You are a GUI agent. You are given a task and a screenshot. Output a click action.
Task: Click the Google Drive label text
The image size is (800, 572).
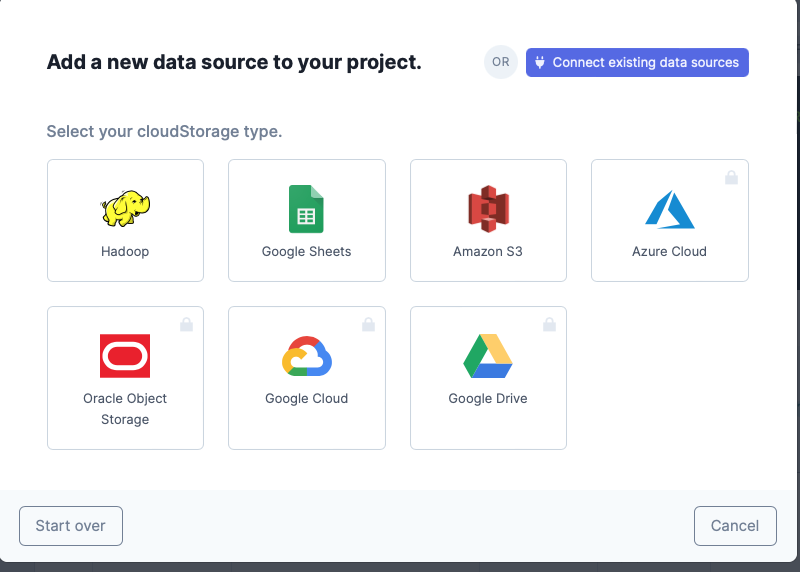click(x=488, y=399)
